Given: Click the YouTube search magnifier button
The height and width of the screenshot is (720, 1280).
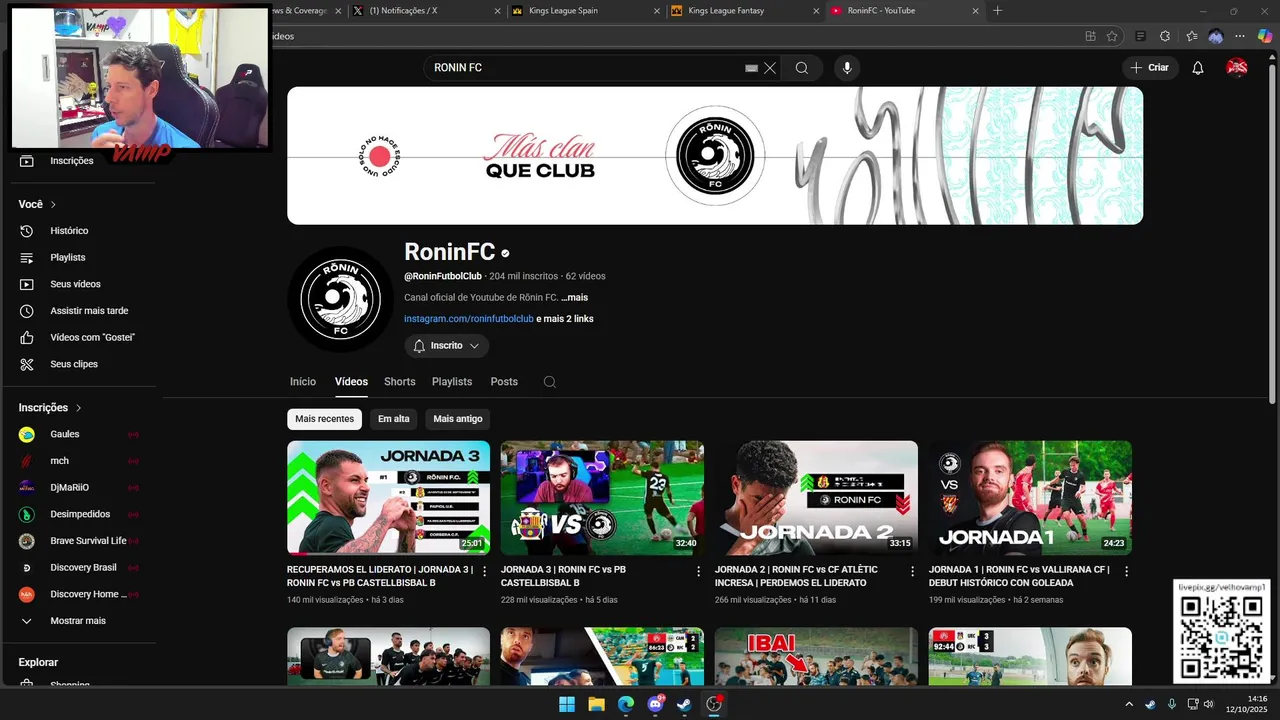Looking at the screenshot, I should click(x=802, y=68).
